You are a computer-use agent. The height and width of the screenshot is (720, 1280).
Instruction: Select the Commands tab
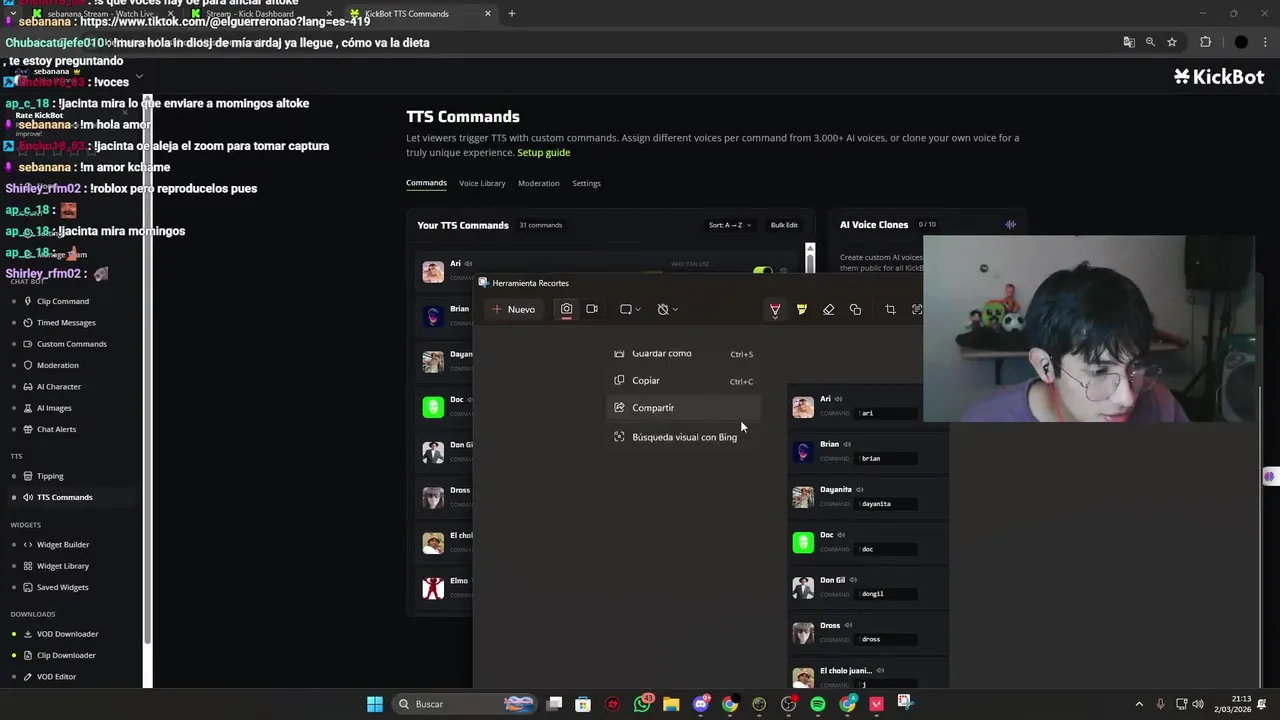pyautogui.click(x=426, y=183)
